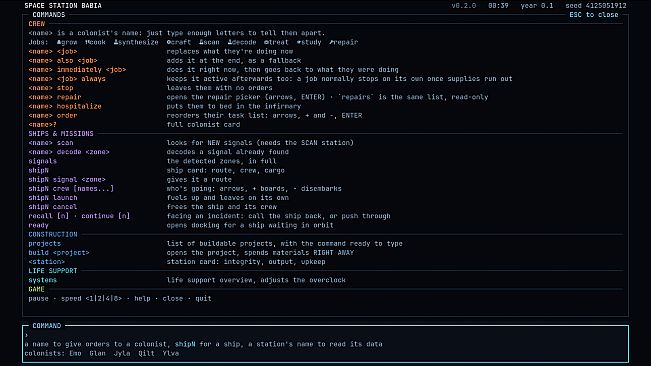Click the text 'puts them to bed in the infirmary'
Screen dimensions: 651x366
point(234,106)
